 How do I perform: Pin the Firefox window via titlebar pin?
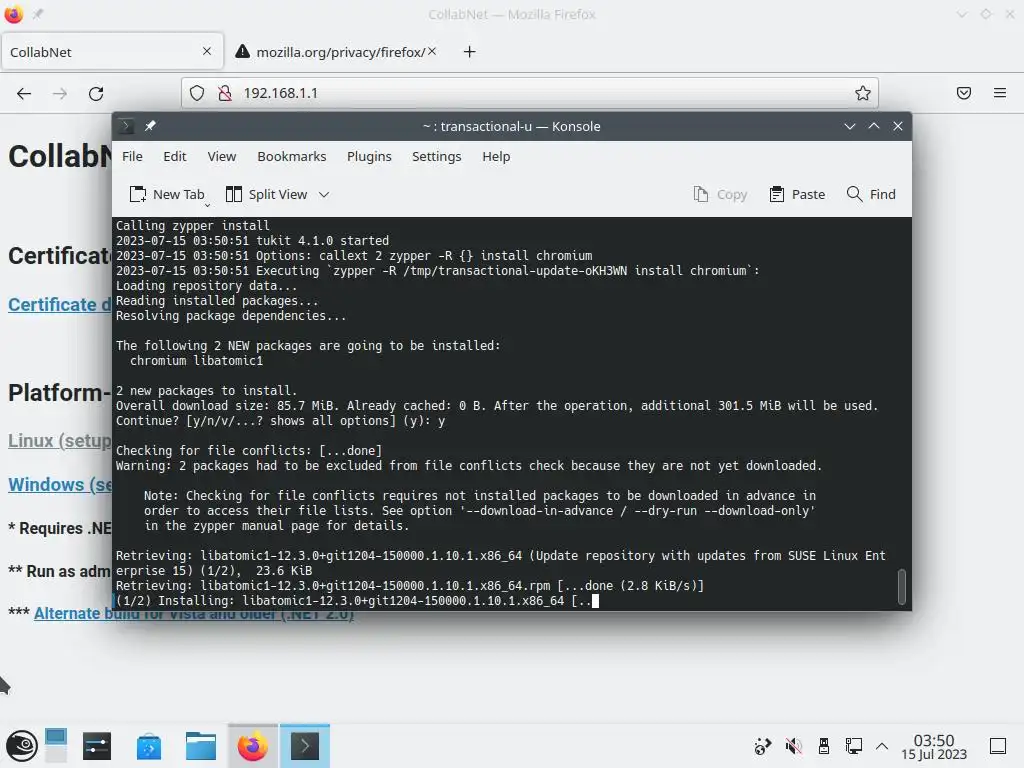pyautogui.click(x=37, y=14)
